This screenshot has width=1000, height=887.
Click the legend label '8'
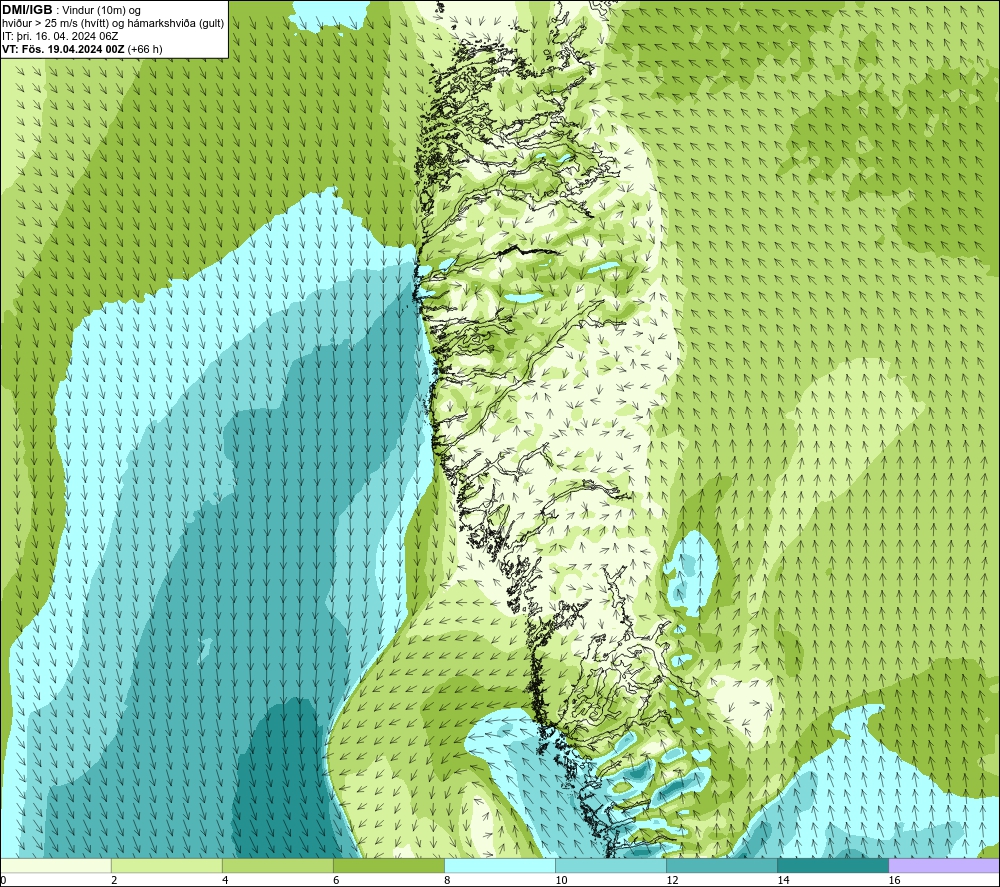point(447,880)
